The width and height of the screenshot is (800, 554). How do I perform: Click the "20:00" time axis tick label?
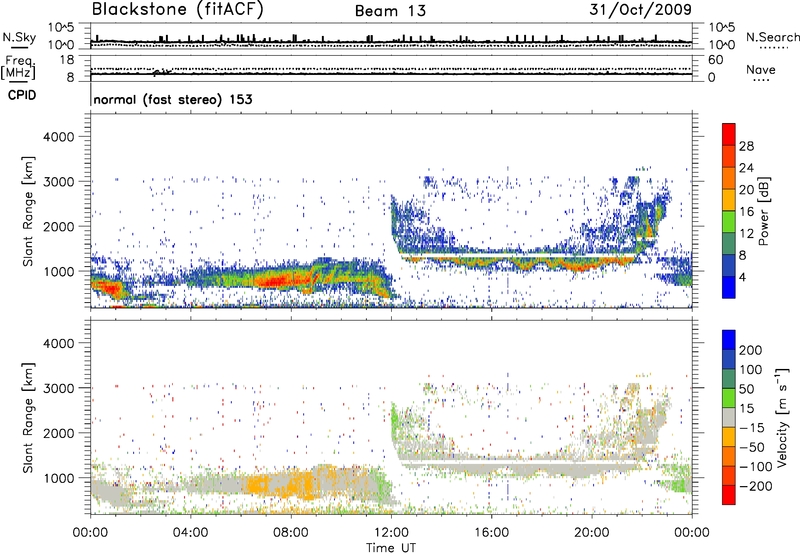click(x=591, y=533)
